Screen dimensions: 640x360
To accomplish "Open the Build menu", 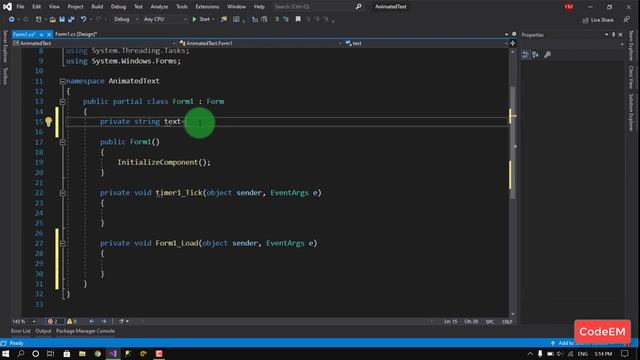I will point(97,7).
